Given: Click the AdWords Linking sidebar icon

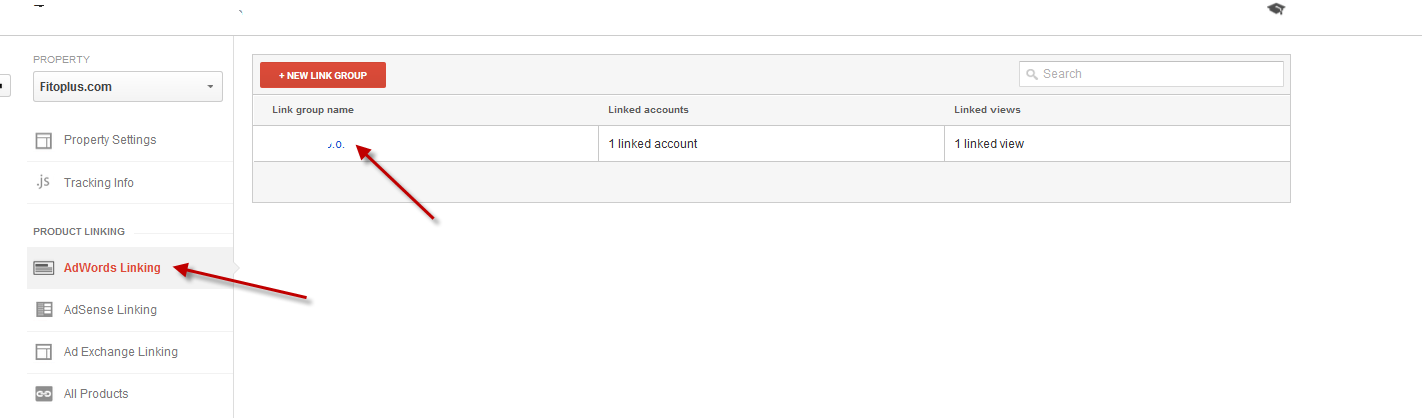Looking at the screenshot, I should pyautogui.click(x=43, y=268).
